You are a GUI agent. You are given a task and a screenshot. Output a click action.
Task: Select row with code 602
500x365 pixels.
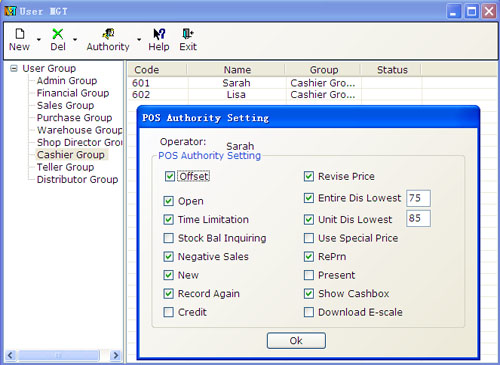[312, 95]
